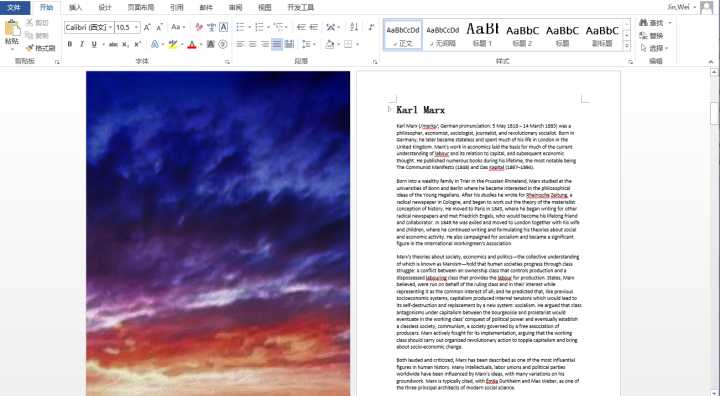Toggle Italic formatting
720x396 pixels.
(x=82, y=44)
